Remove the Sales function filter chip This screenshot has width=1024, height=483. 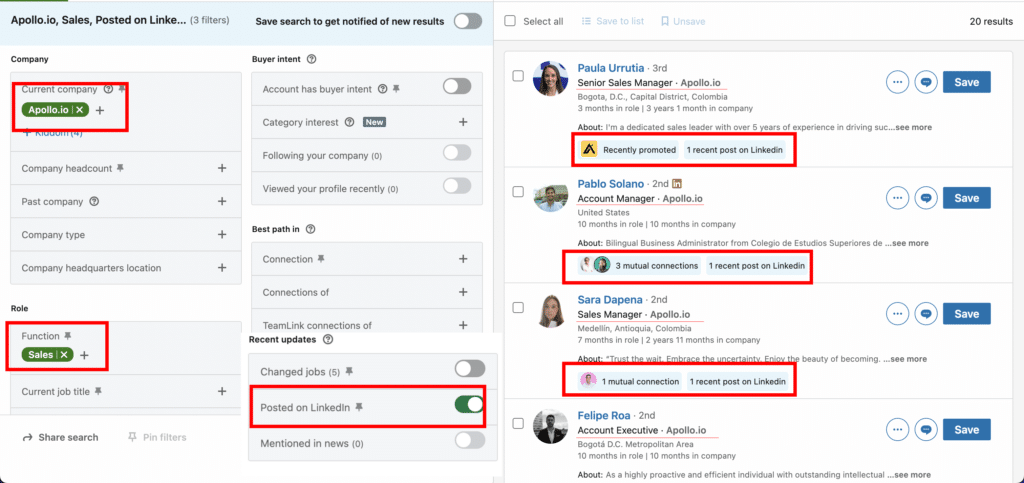click(64, 355)
